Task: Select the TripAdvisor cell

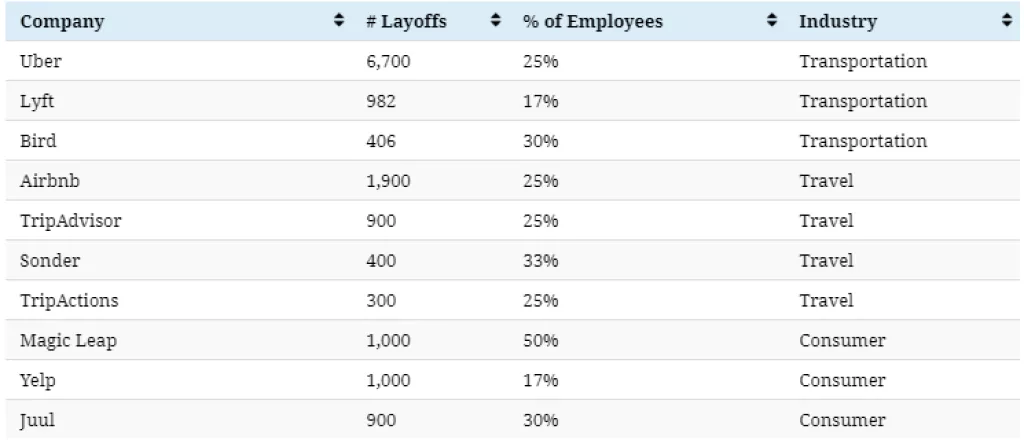Action: pos(70,221)
